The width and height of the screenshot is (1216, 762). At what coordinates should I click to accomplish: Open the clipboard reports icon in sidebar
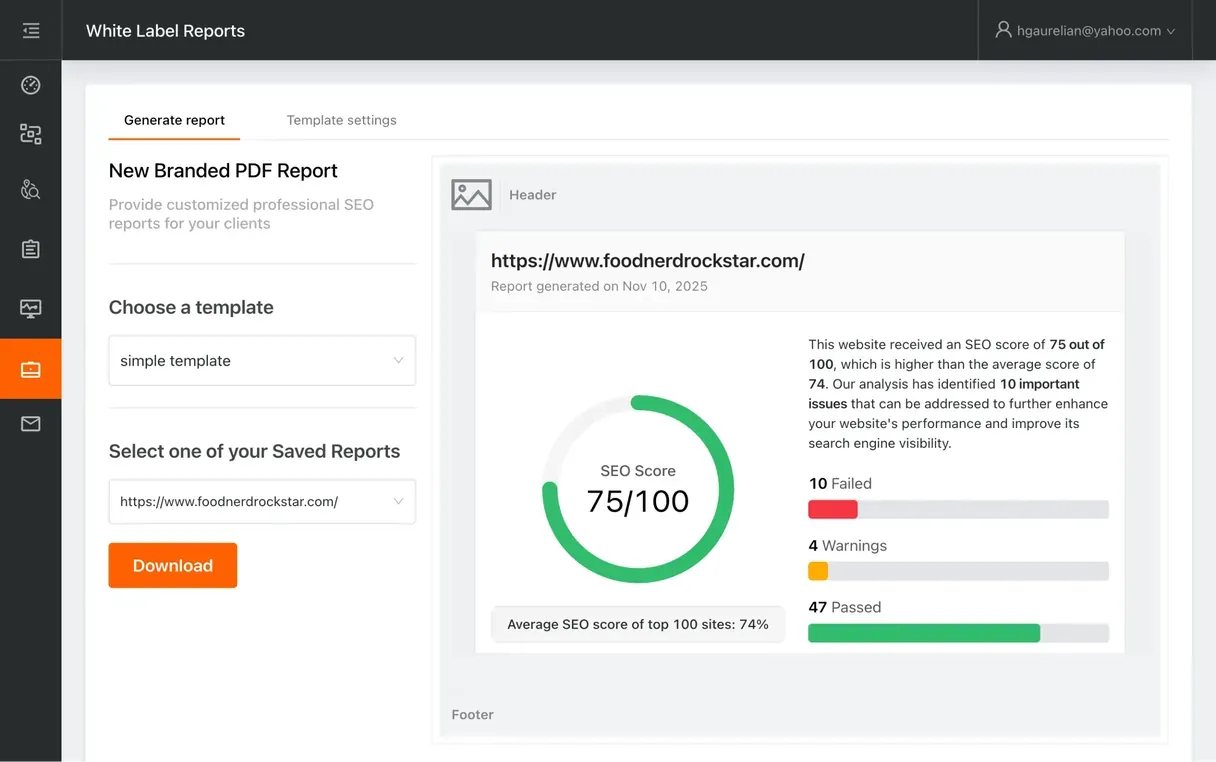(x=31, y=249)
